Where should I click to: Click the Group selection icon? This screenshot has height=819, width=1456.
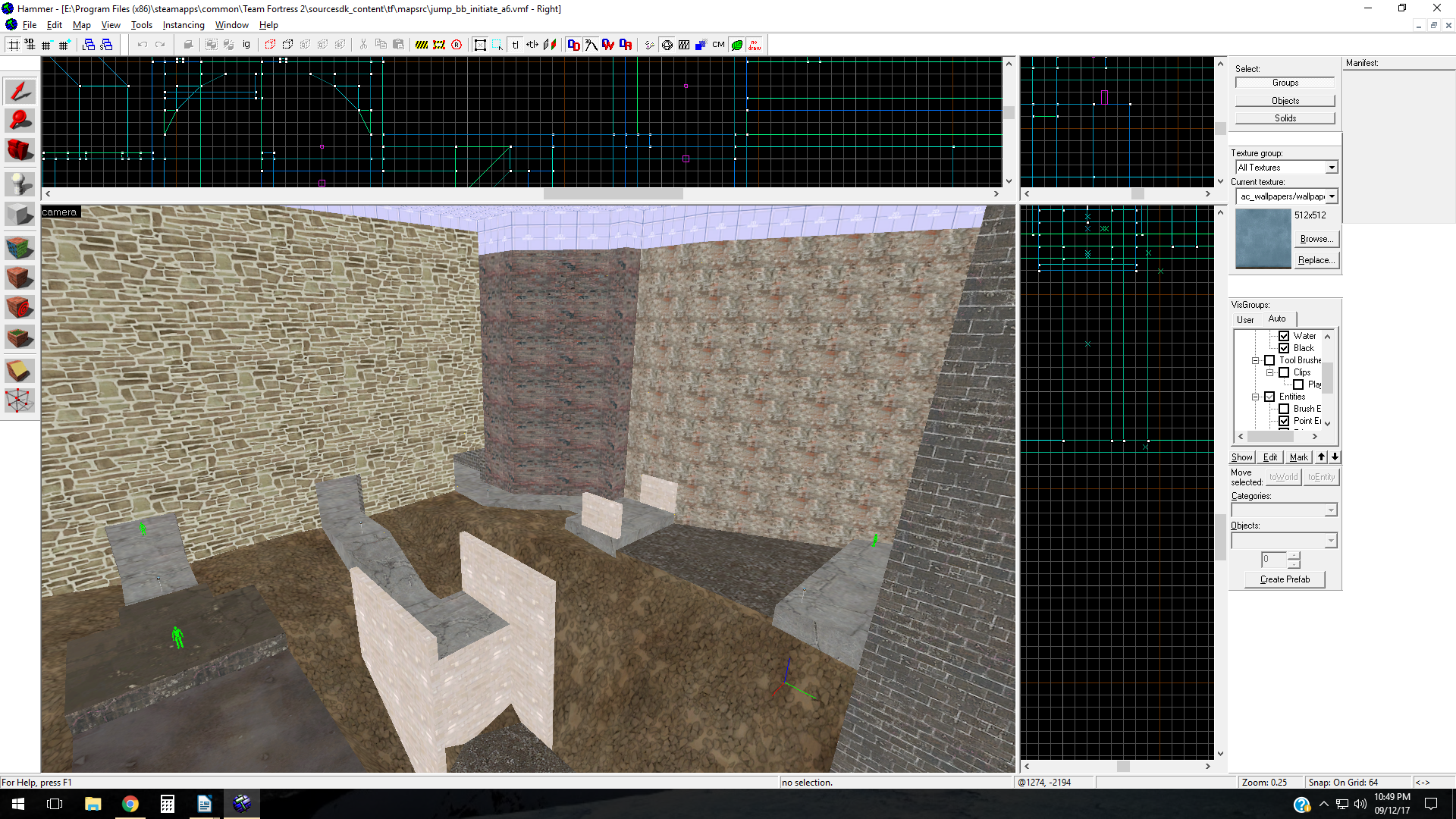click(212, 45)
